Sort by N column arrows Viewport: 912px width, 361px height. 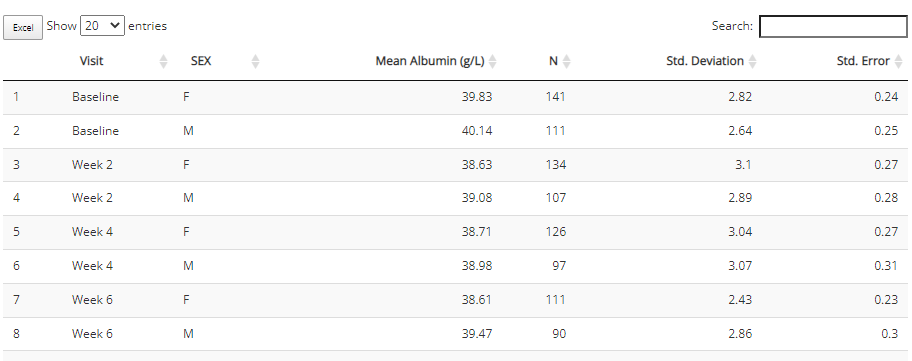(567, 61)
